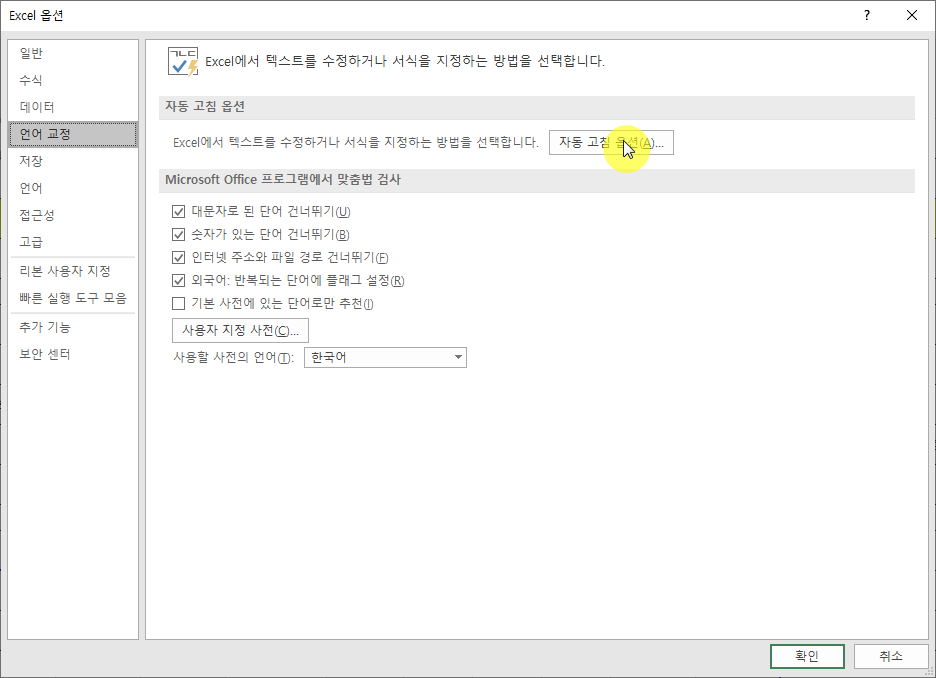
Task: Go to the 데이터 category
Action: 73,107
